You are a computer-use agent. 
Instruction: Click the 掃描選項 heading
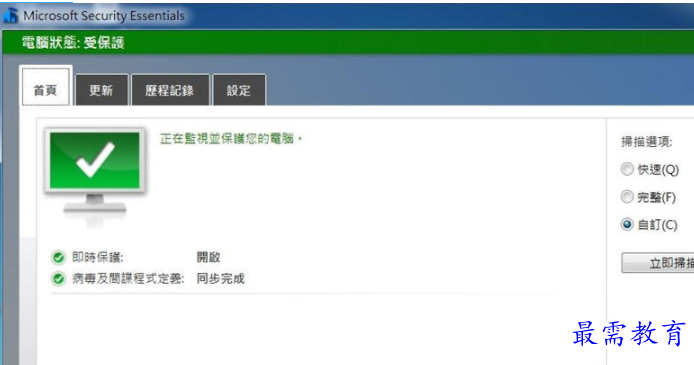647,142
